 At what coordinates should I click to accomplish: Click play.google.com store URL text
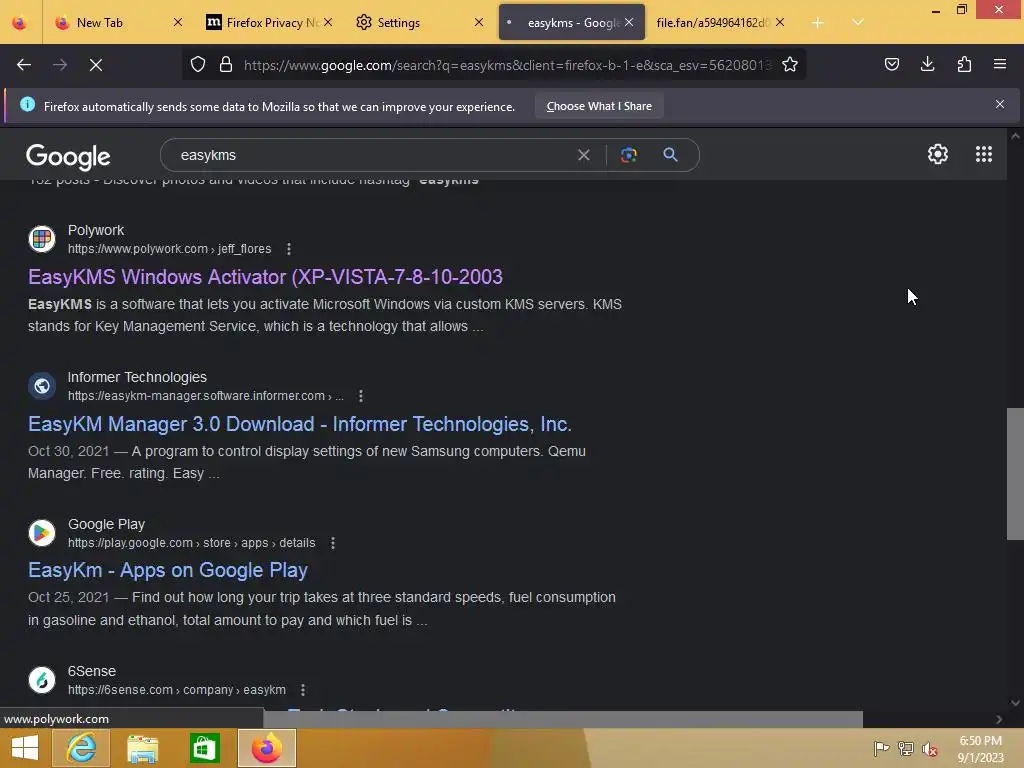click(x=191, y=543)
